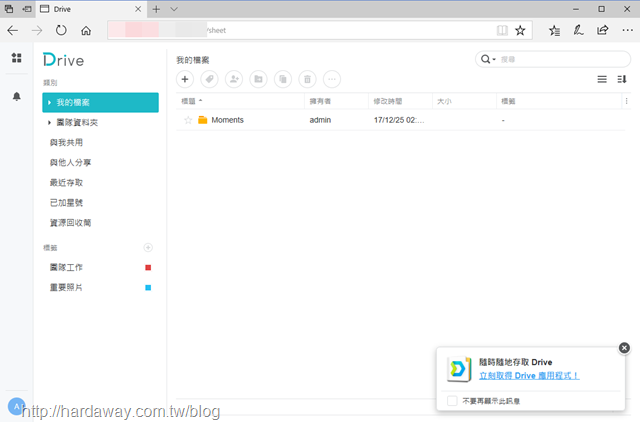
Task: Click the Moments folder name
Action: pos(227,120)
